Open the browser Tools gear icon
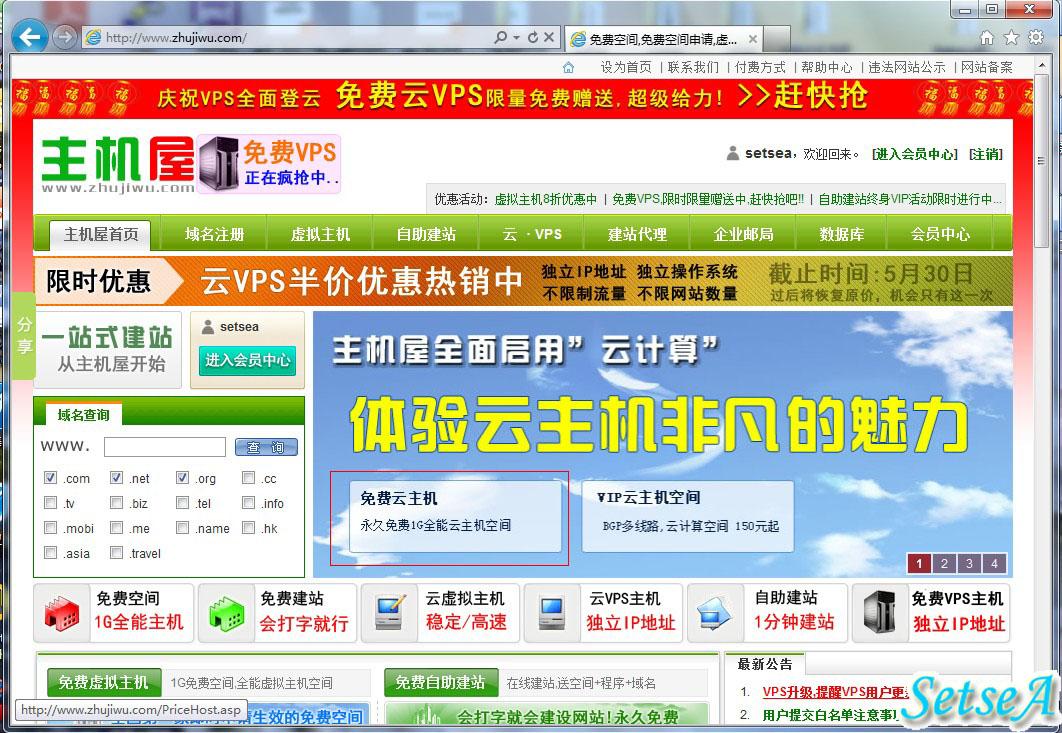The image size is (1062, 733). pyautogui.click(x=1036, y=37)
